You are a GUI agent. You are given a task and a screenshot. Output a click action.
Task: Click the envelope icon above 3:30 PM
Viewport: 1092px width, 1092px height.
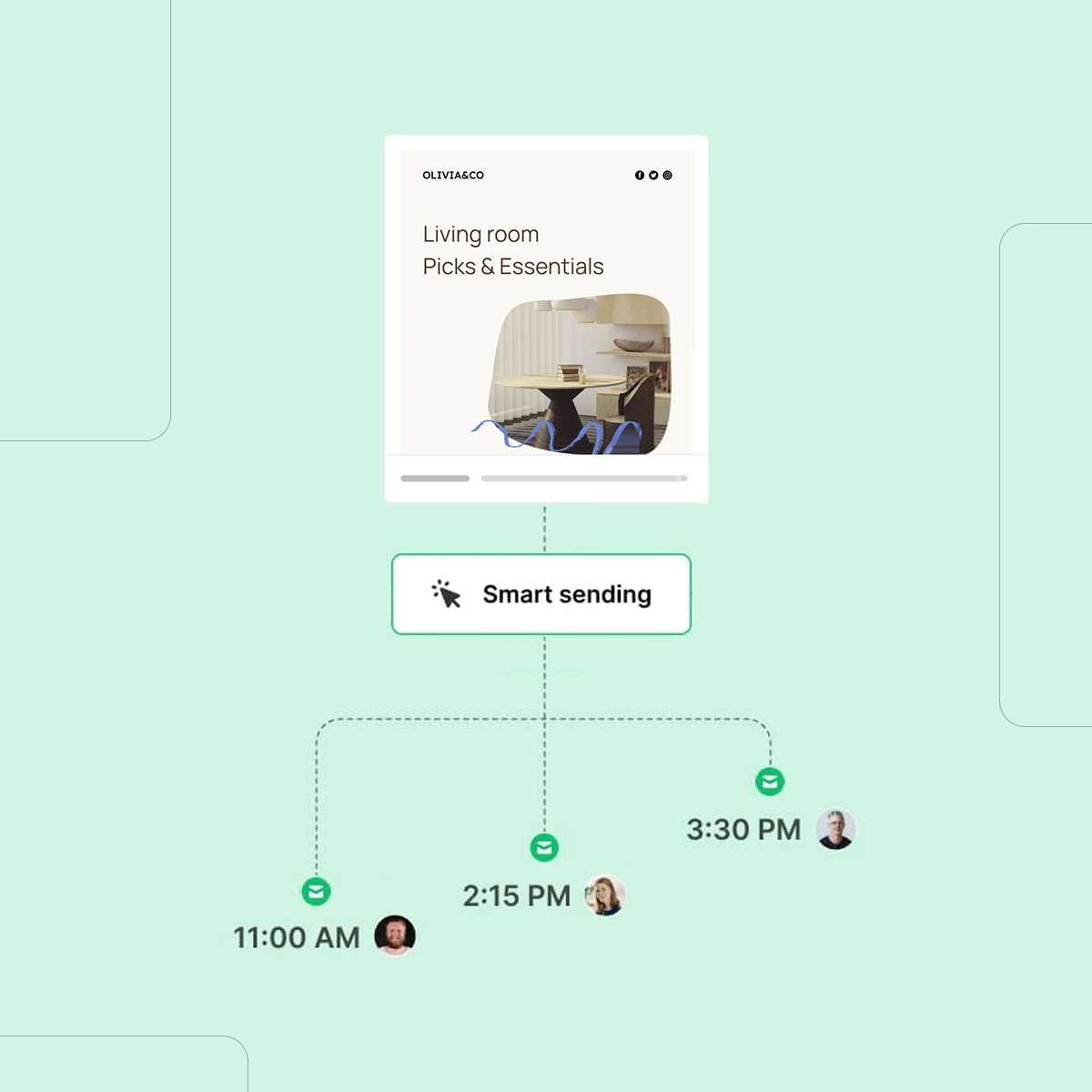click(770, 782)
